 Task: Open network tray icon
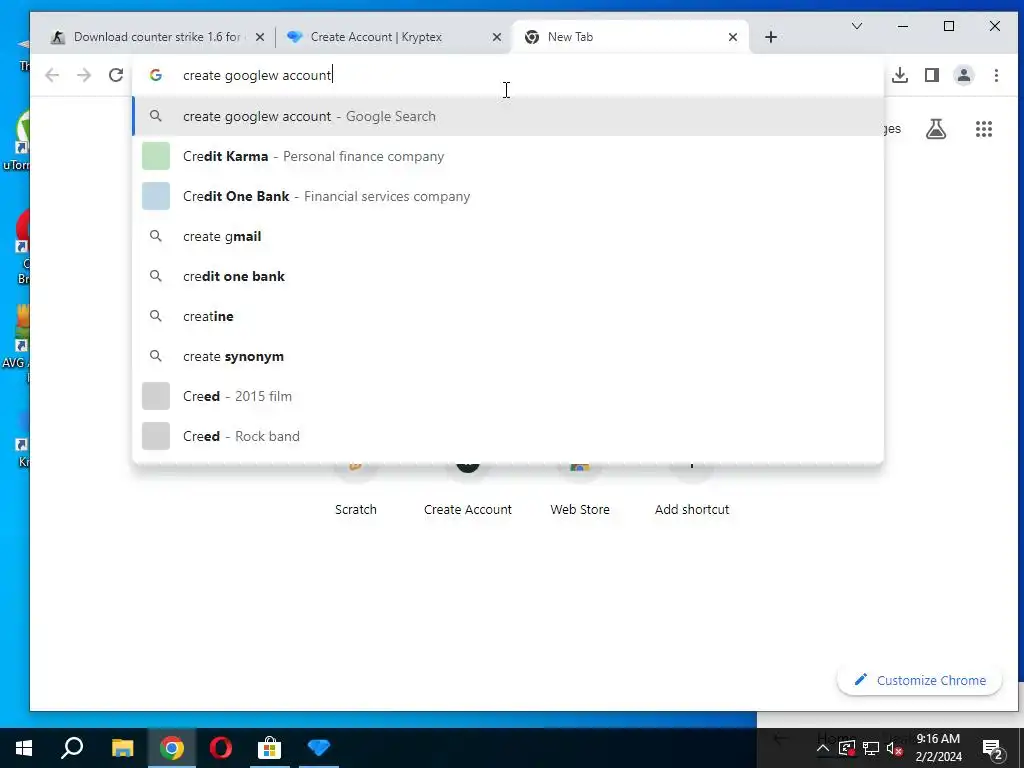tap(871, 748)
